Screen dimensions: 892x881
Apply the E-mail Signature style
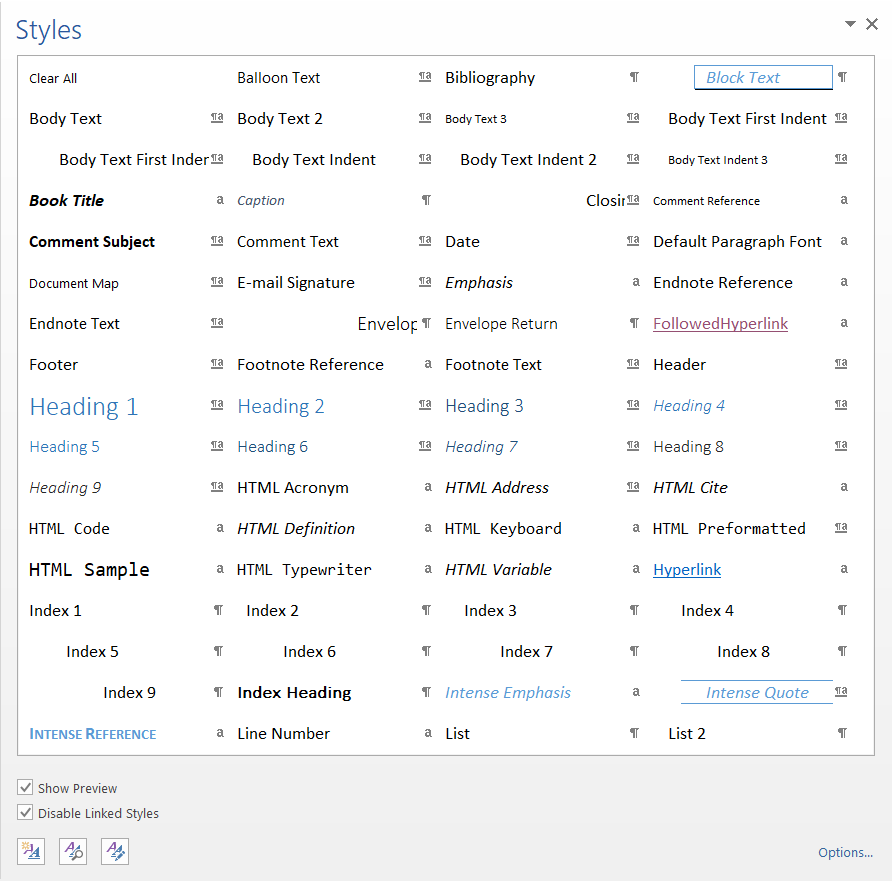[296, 283]
